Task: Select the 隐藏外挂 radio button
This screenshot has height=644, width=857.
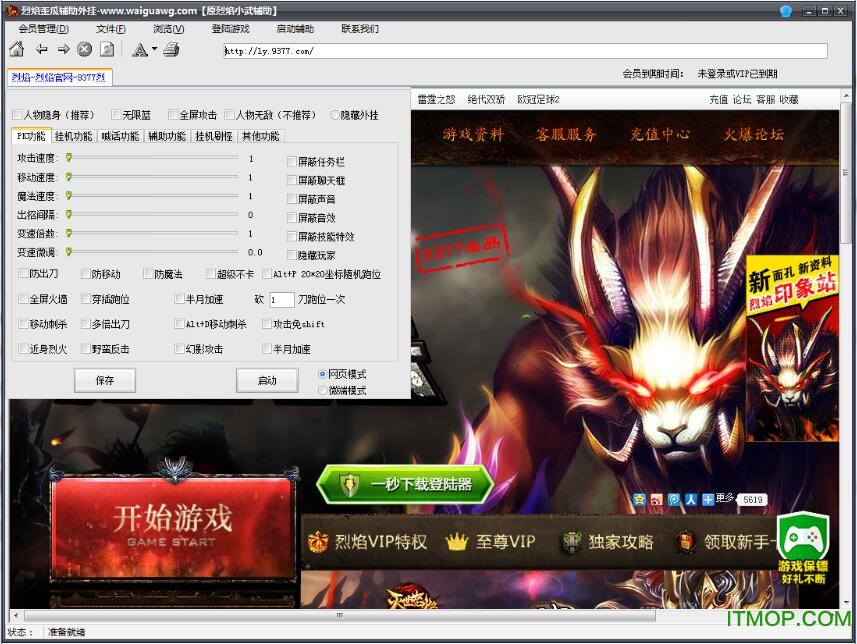Action: [x=334, y=115]
